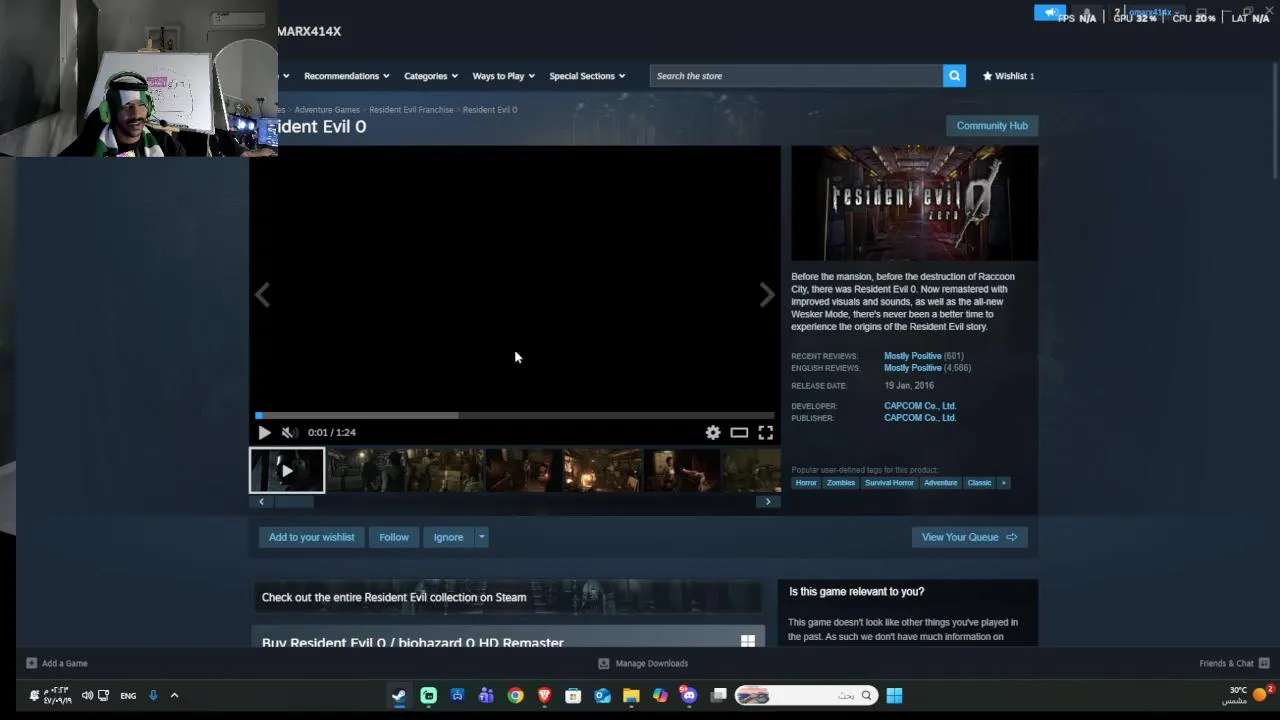1280x720 pixels.
Task: Open developer CAPCOM Co., Ltd. link
Action: click(x=920, y=406)
